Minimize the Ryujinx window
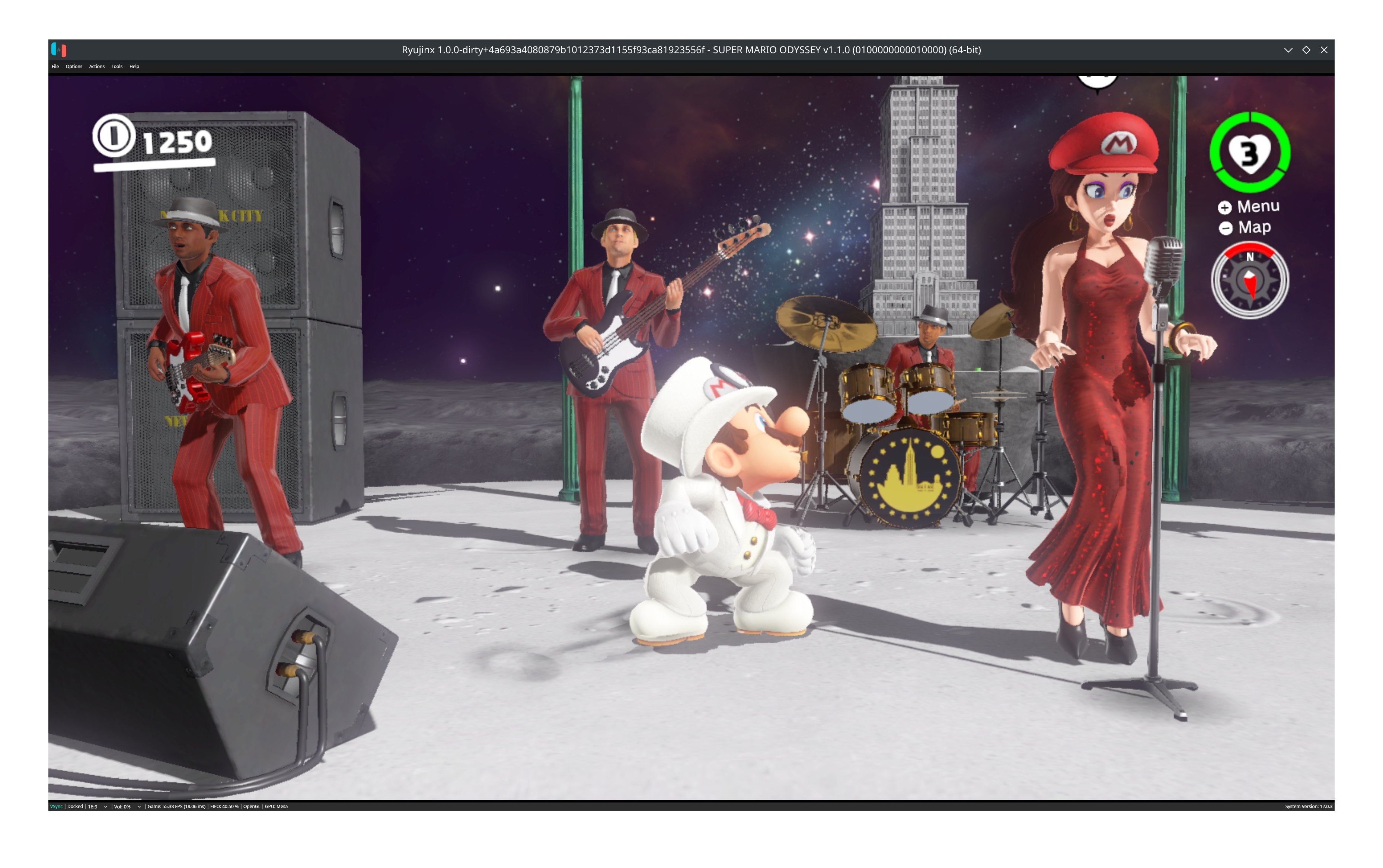This screenshot has width=1383, height=868. (x=1288, y=50)
